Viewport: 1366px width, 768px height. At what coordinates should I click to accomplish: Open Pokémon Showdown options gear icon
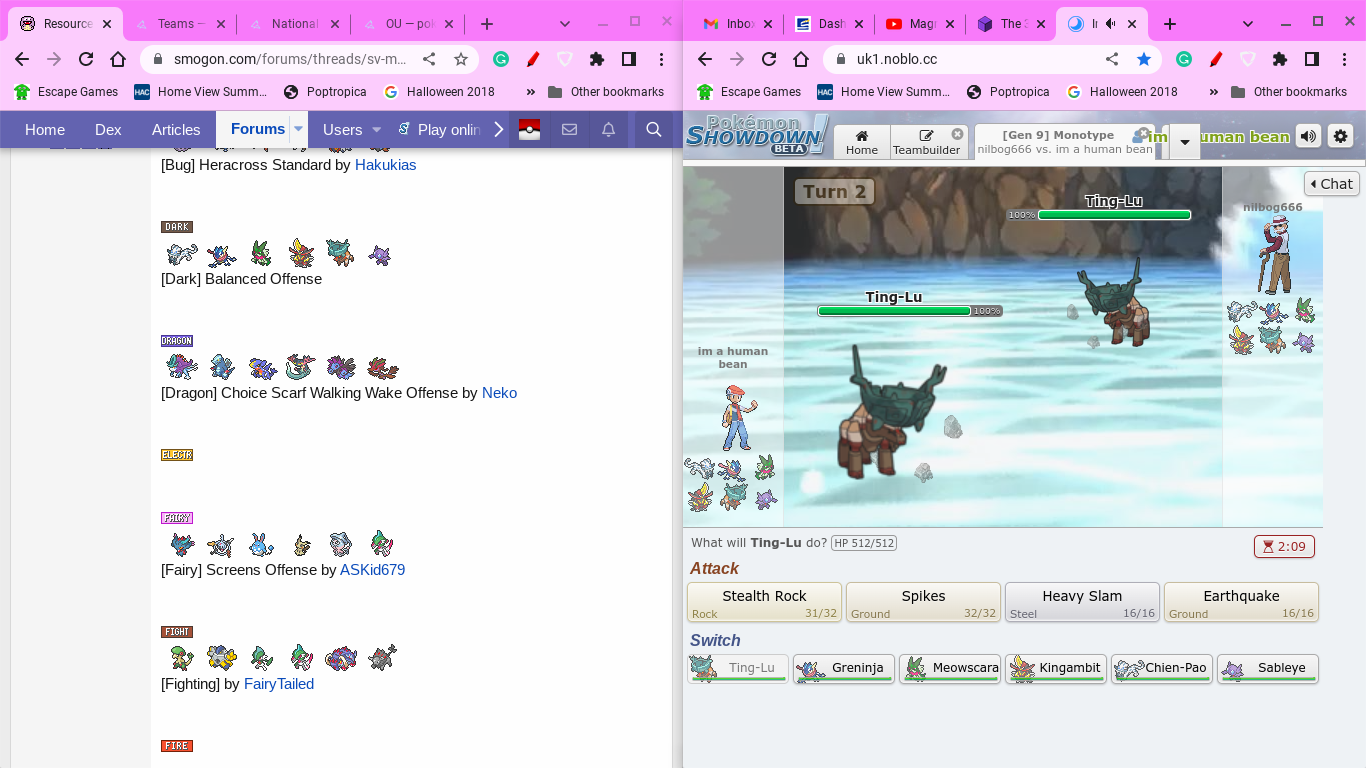pyautogui.click(x=1340, y=136)
